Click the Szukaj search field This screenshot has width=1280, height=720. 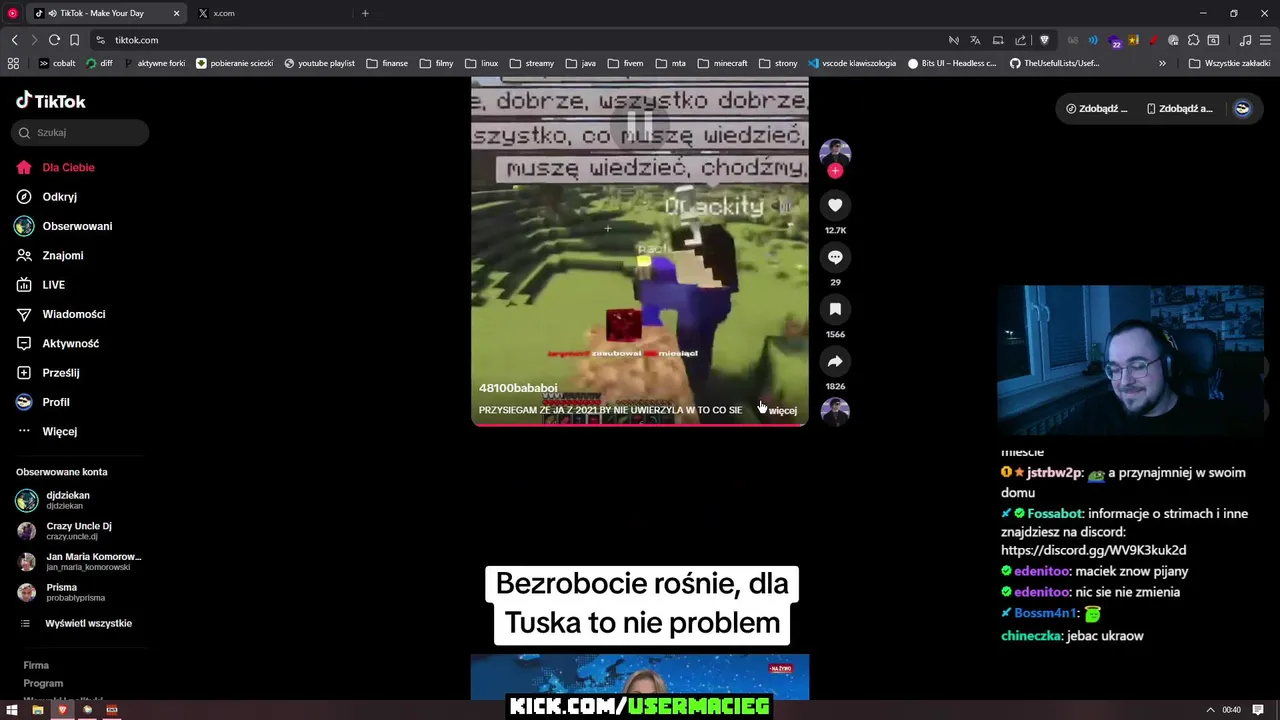click(80, 132)
